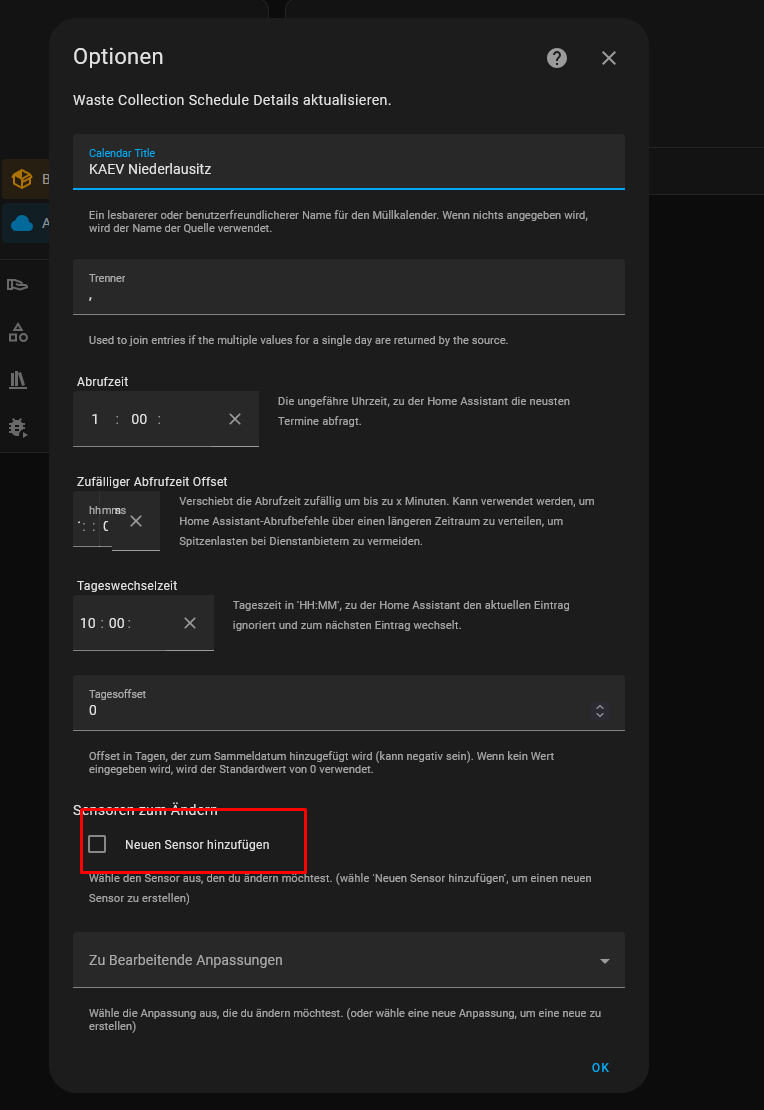Focus the Calendar Title text field
764x1110 pixels.
tap(348, 162)
